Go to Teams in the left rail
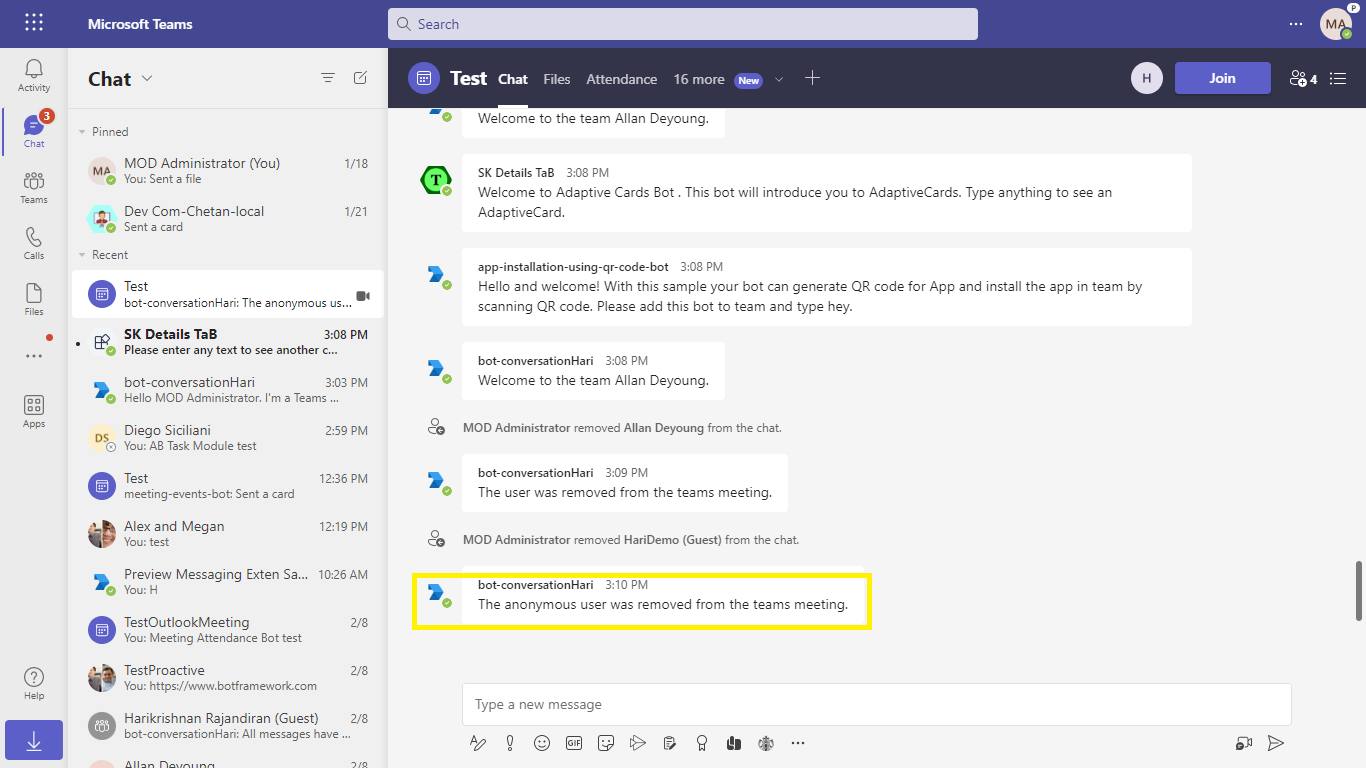1366x768 pixels. tap(34, 188)
